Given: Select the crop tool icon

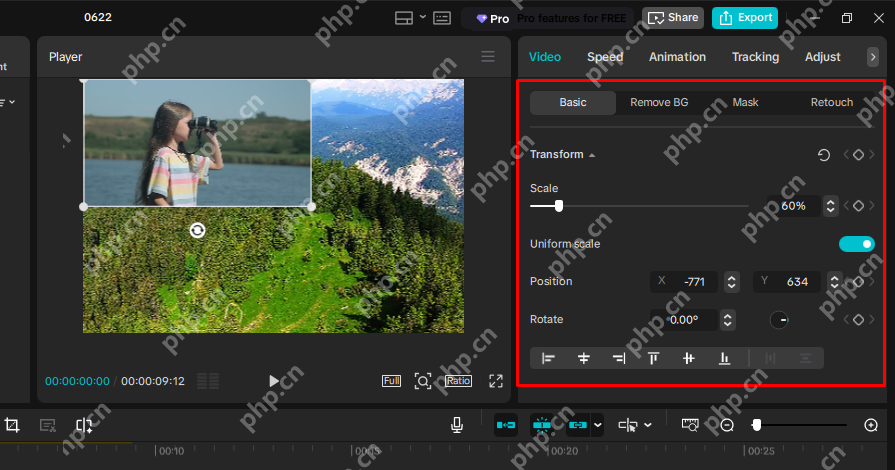Looking at the screenshot, I should click(x=12, y=425).
